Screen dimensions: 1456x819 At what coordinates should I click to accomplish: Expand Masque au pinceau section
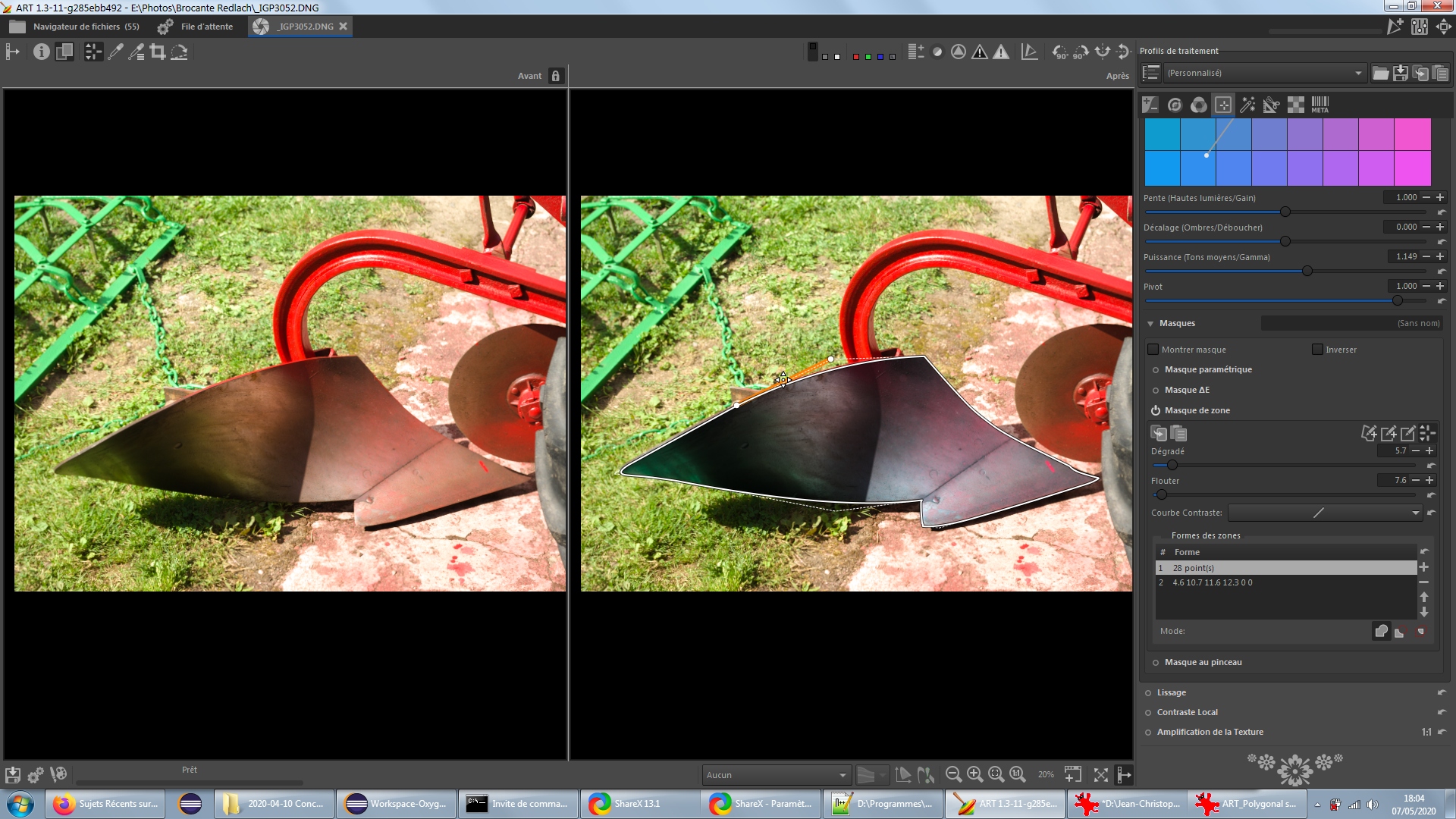(x=1203, y=662)
